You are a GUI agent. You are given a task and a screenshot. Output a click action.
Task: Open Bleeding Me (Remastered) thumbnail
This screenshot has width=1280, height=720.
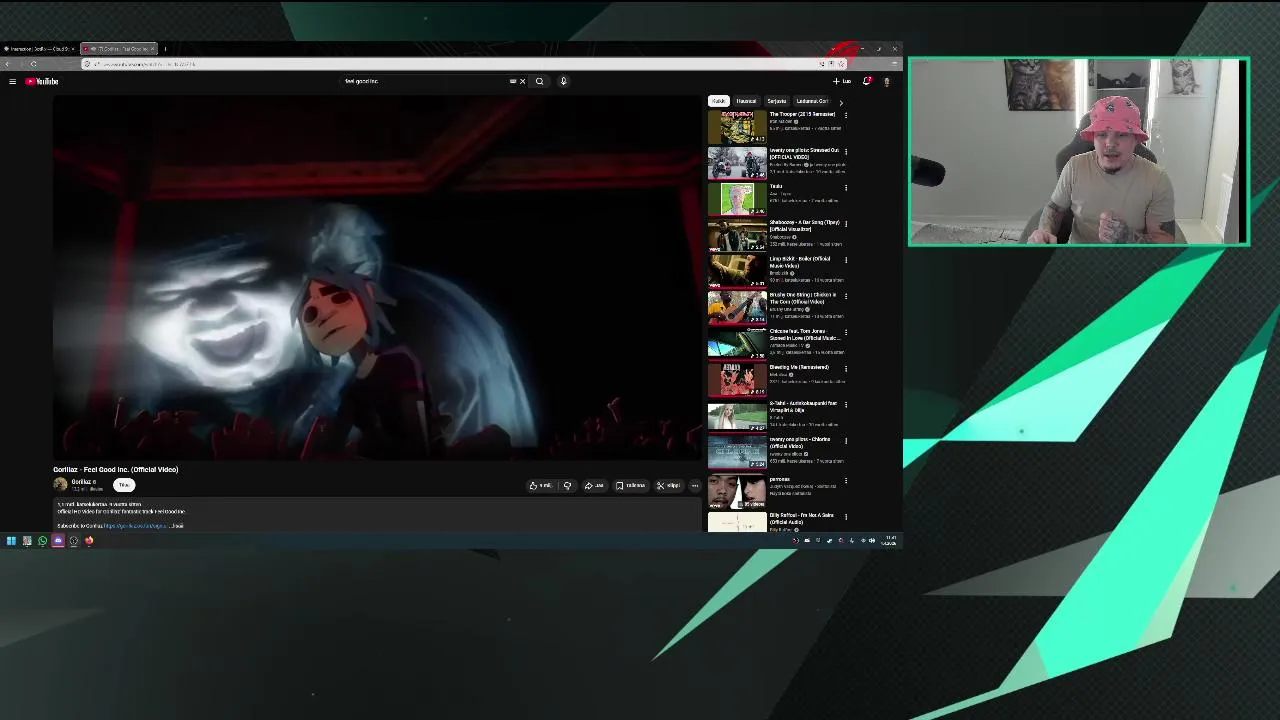tap(737, 380)
